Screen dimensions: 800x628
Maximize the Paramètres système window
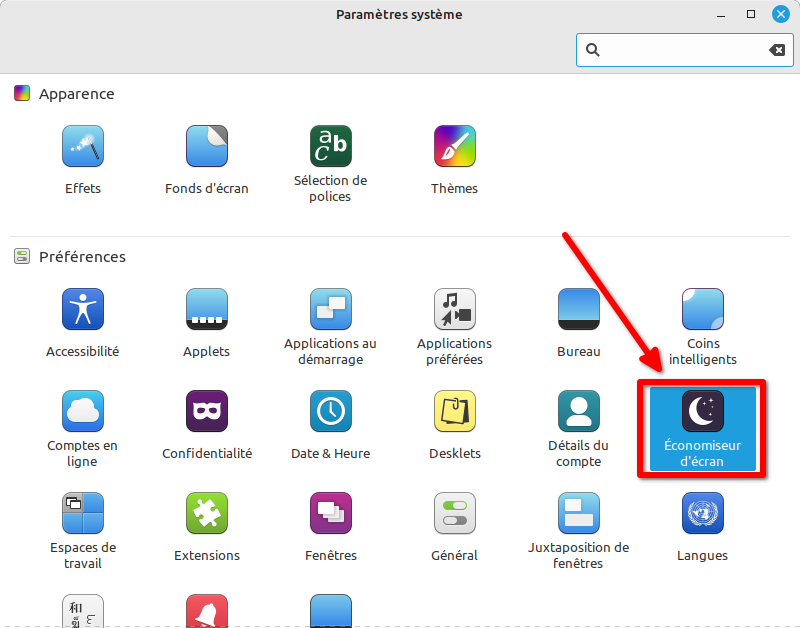coord(751,15)
